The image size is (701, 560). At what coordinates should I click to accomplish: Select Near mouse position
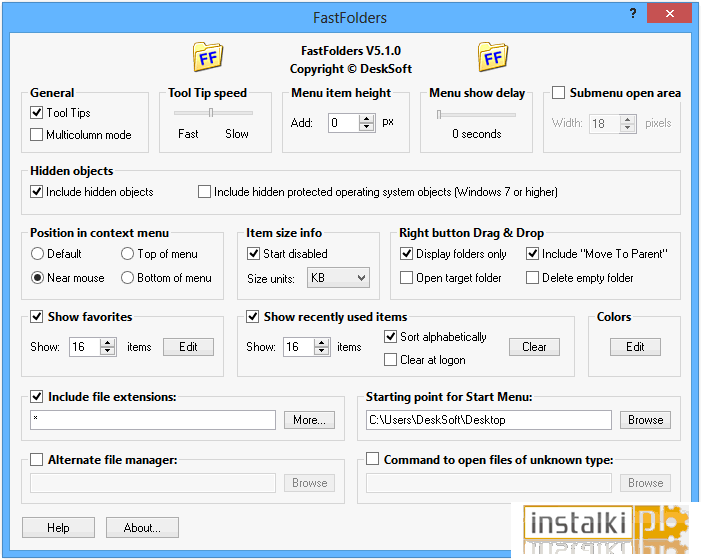(38, 278)
